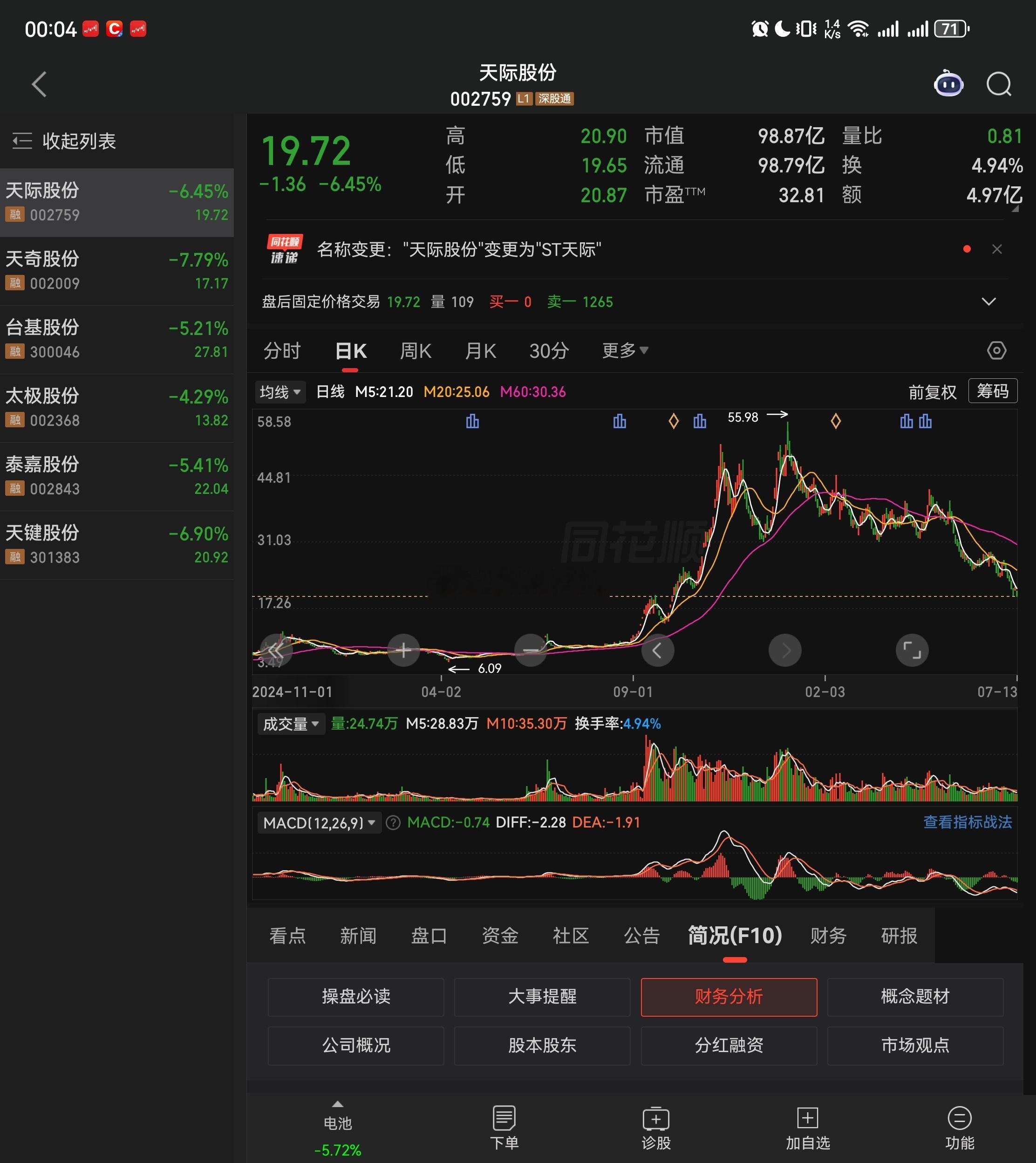
Task: Open the 成交量 indicator dropdown
Action: coord(291,724)
